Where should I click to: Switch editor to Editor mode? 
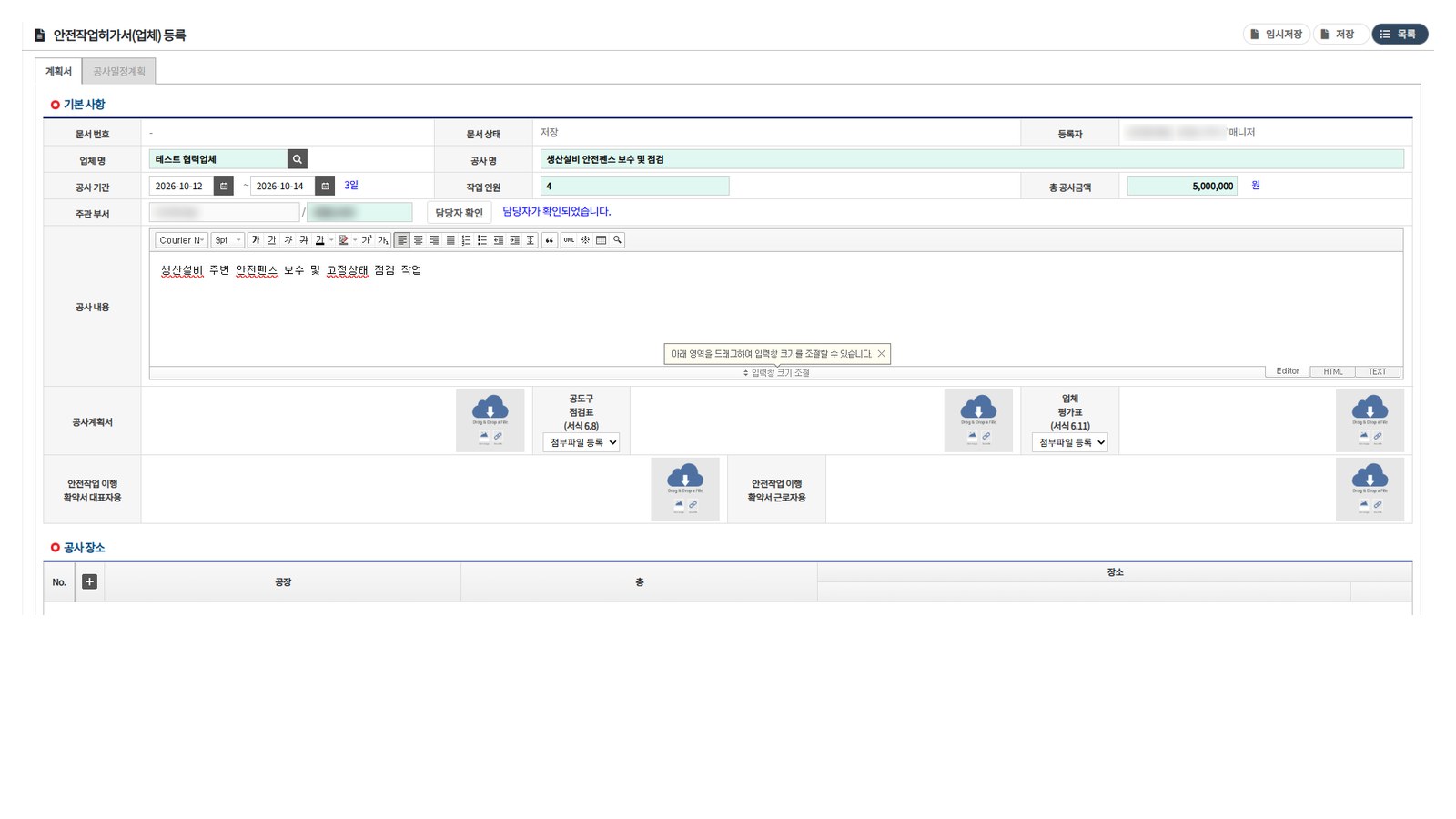[1288, 371]
